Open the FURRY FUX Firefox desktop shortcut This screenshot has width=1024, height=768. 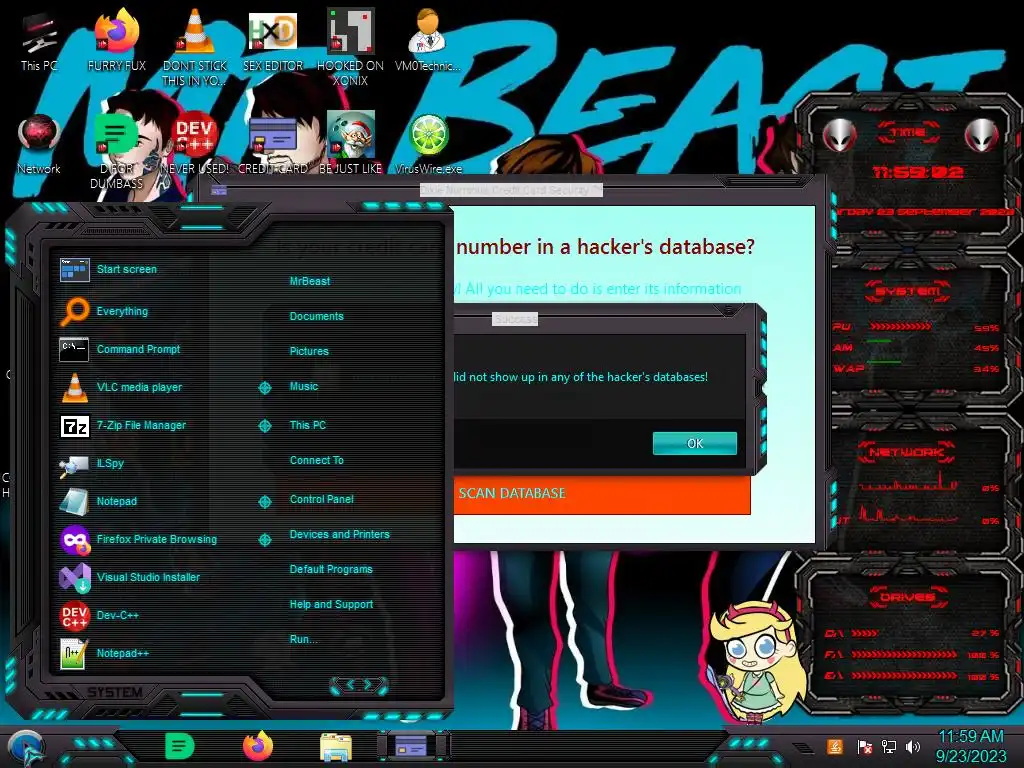tap(117, 40)
